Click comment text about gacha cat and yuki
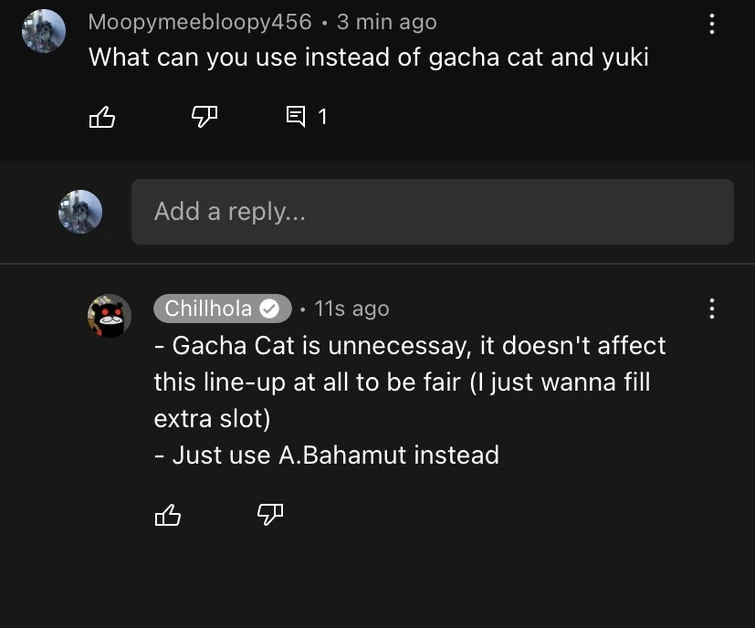This screenshot has width=755, height=628. click(368, 57)
